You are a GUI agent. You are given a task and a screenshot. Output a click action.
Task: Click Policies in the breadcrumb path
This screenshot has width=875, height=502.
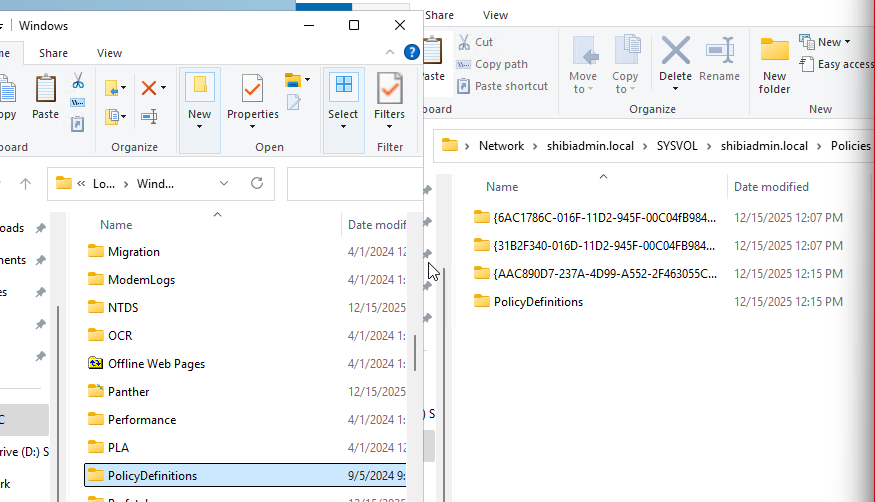(x=850, y=146)
